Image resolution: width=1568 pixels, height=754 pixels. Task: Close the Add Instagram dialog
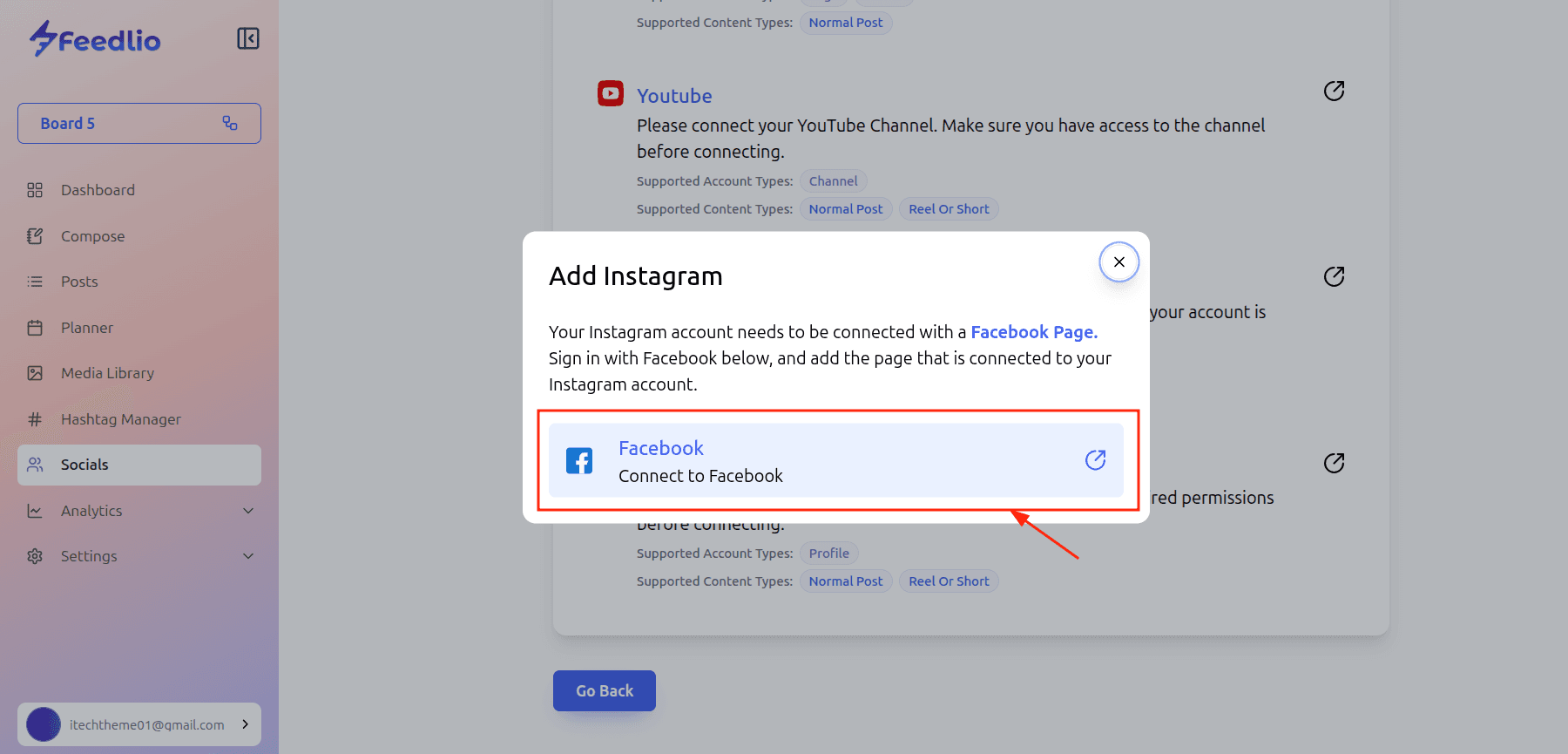pyautogui.click(x=1119, y=262)
